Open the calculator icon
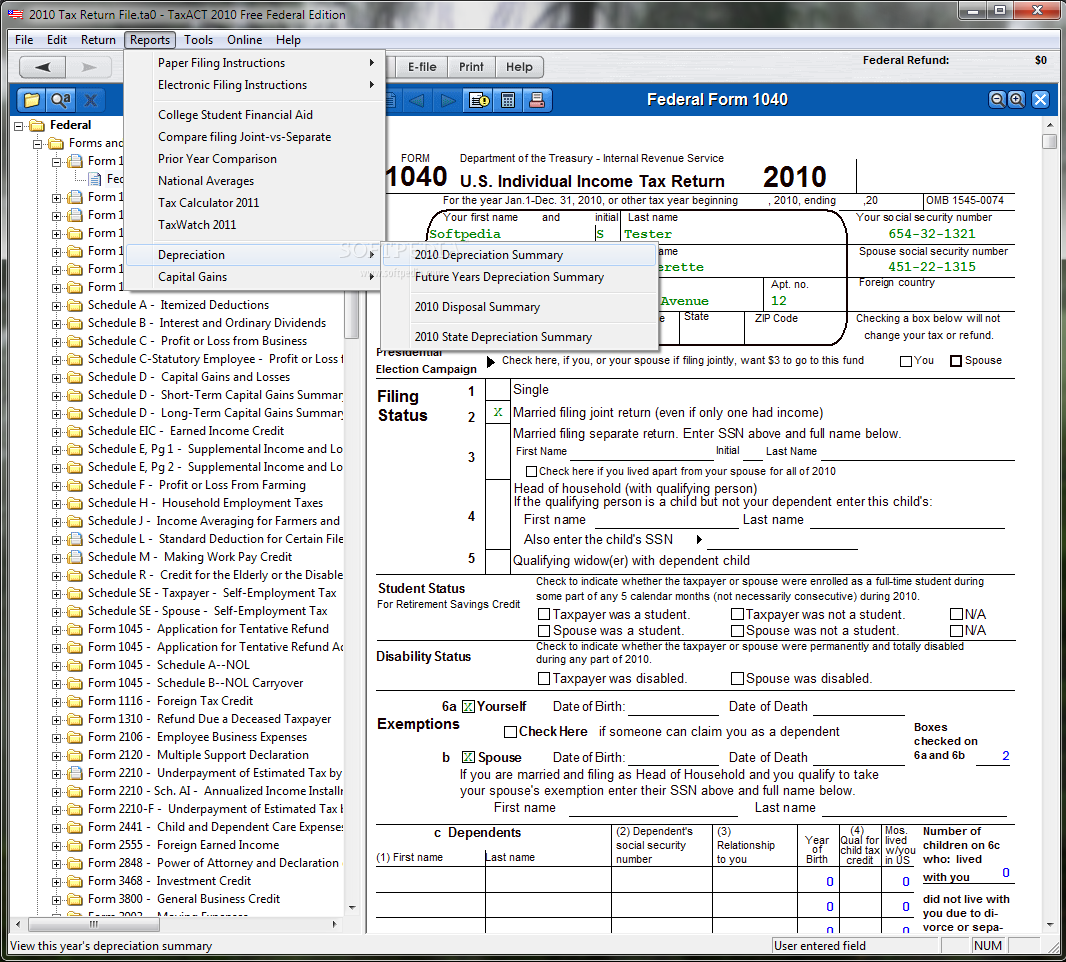Screen dimensions: 1066x962 tap(508, 101)
